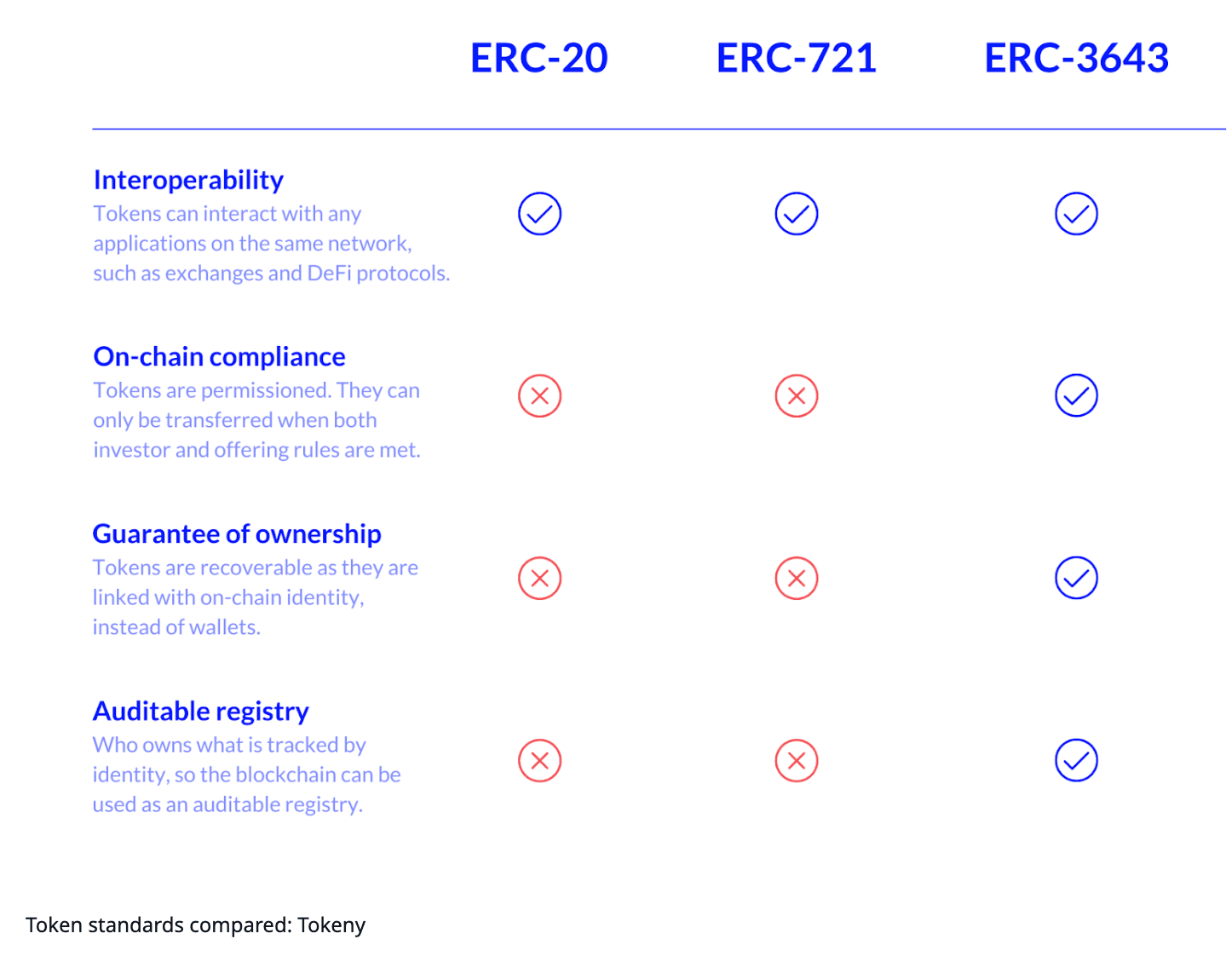The image size is (1232, 968).
Task: Select the ERC-721 column header
Action: click(796, 58)
